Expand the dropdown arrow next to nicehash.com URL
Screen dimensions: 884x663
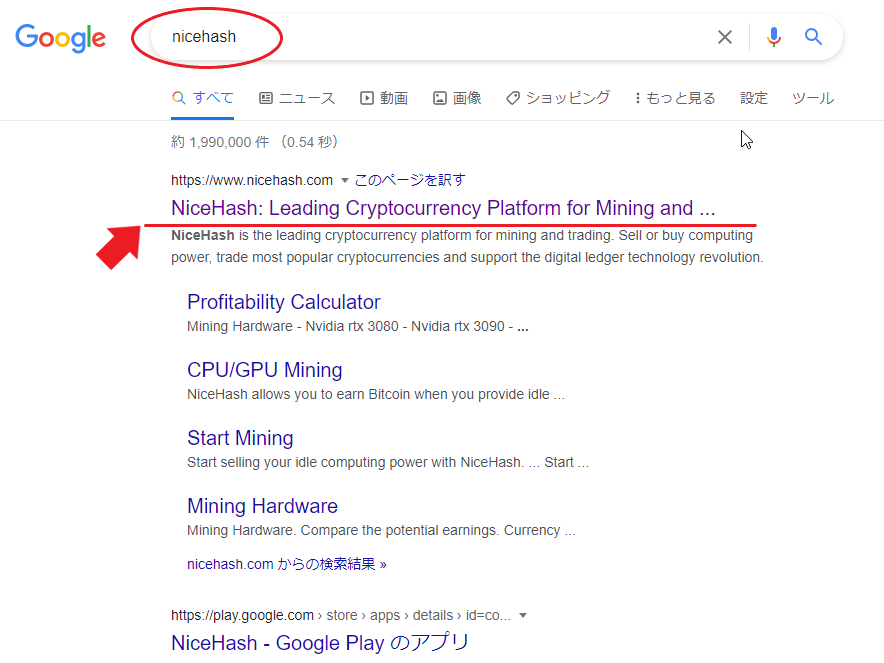click(x=344, y=180)
